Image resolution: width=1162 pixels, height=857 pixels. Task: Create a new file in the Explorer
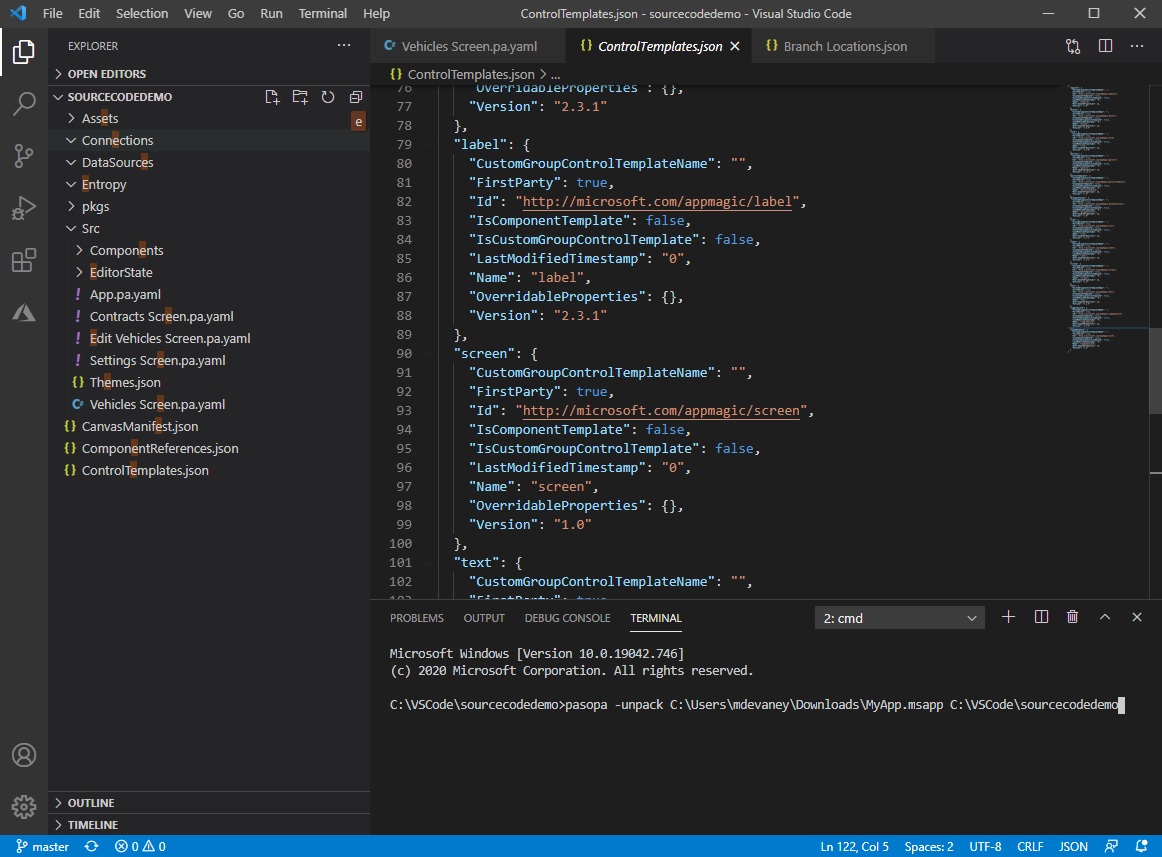point(272,96)
